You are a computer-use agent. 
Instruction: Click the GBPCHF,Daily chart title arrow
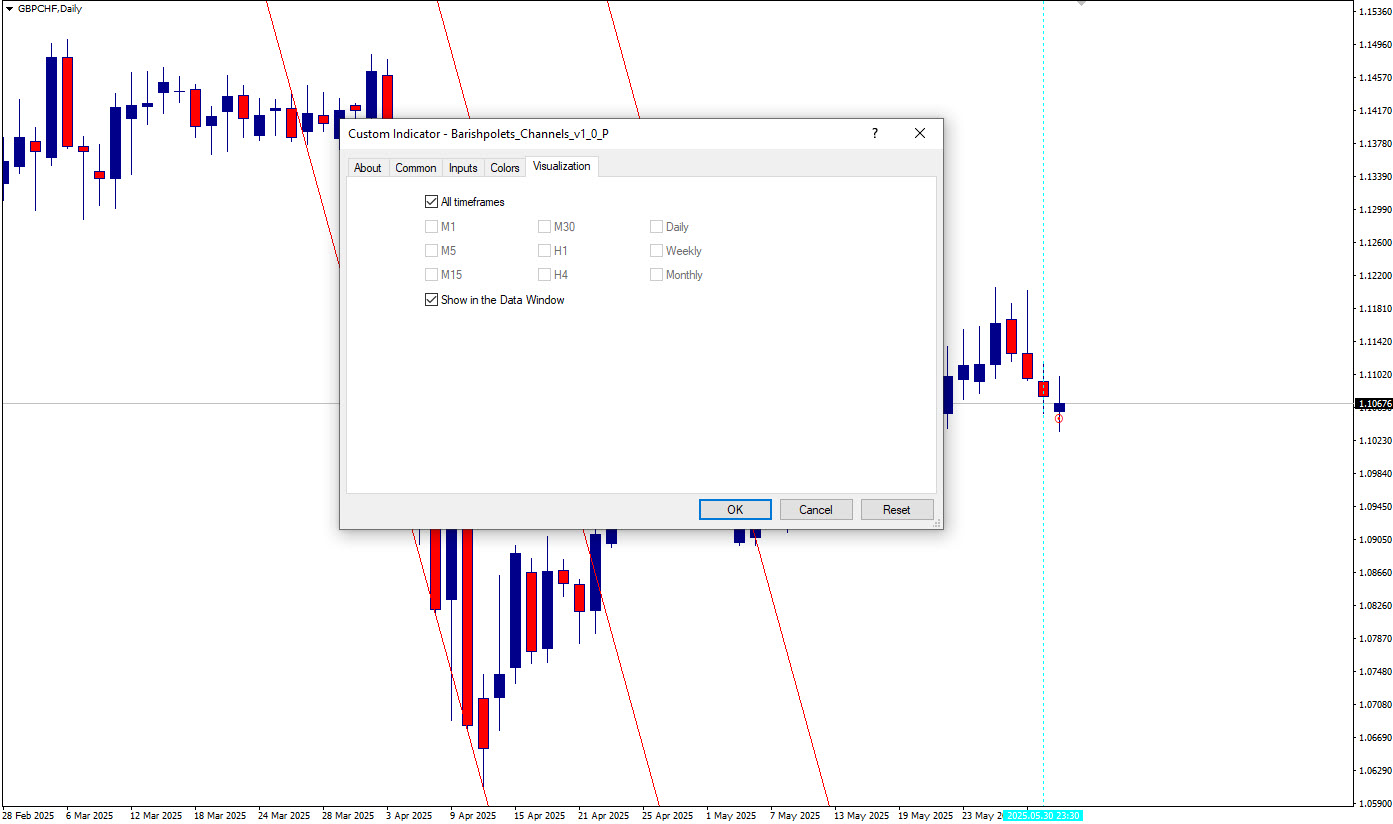[9, 8]
